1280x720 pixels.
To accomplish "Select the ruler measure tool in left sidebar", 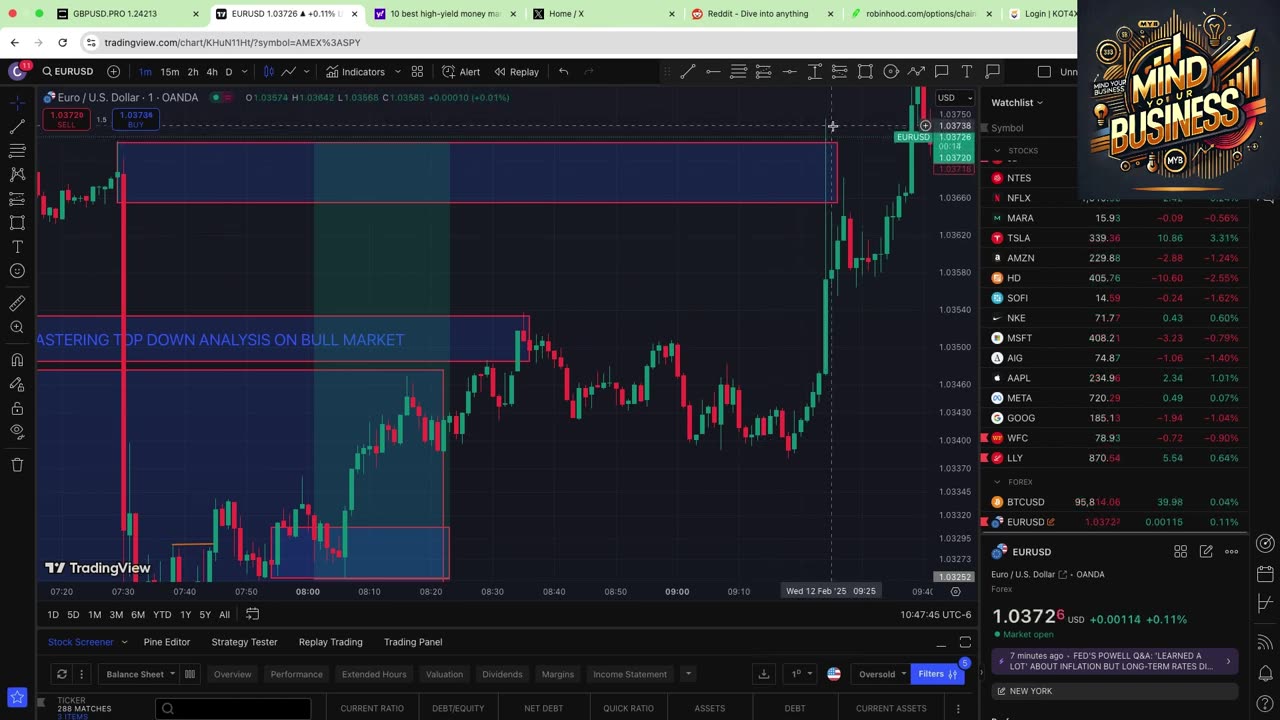I will pos(17,304).
